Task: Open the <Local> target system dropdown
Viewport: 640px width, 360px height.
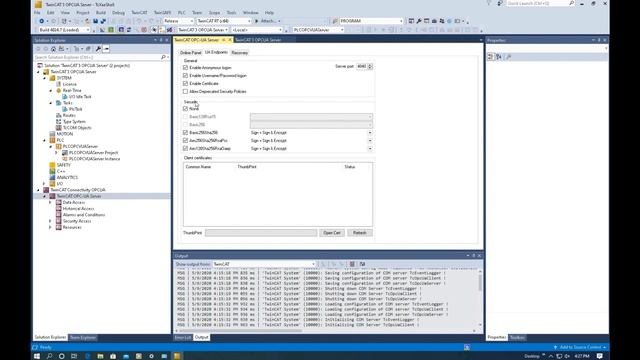Action: coord(257,30)
